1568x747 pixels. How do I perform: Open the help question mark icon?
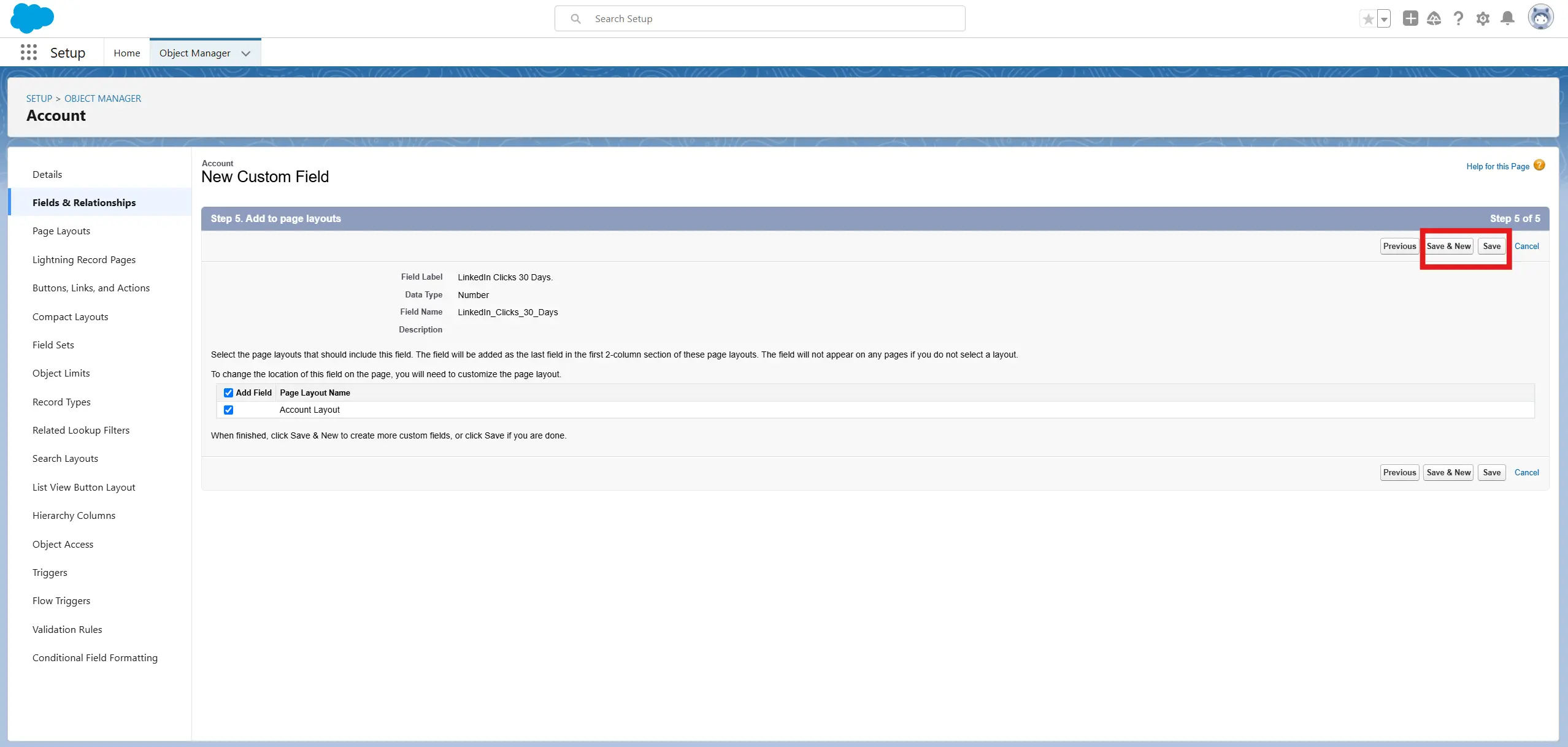coord(1458,18)
